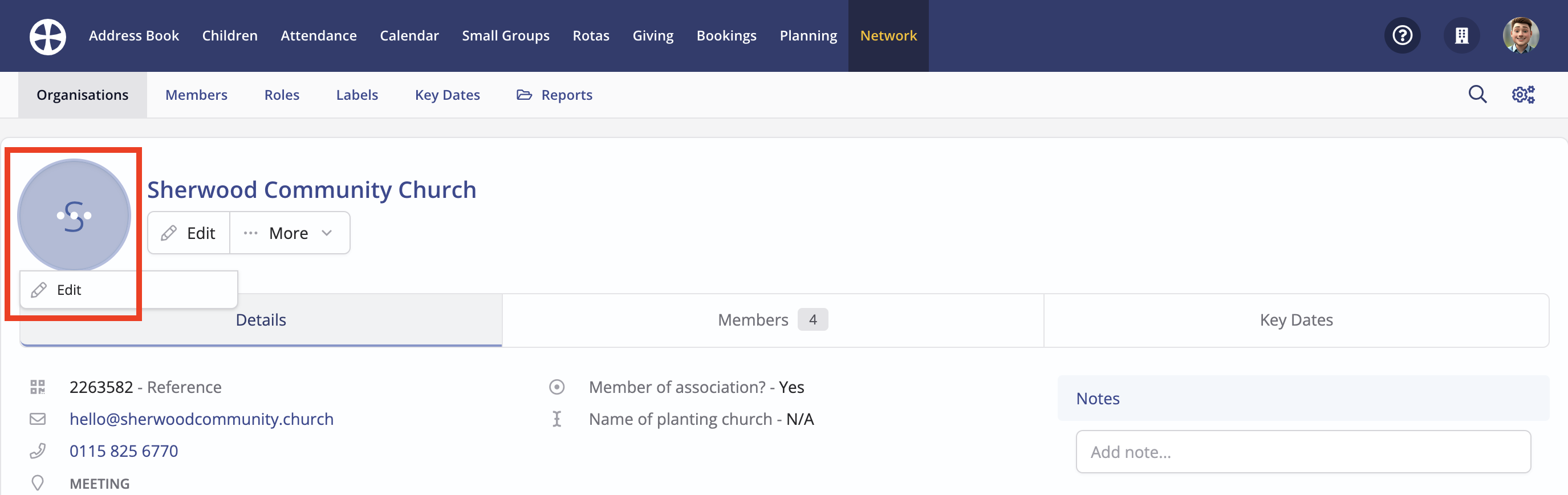Click the phone number 0115 825 6770

pos(124,451)
